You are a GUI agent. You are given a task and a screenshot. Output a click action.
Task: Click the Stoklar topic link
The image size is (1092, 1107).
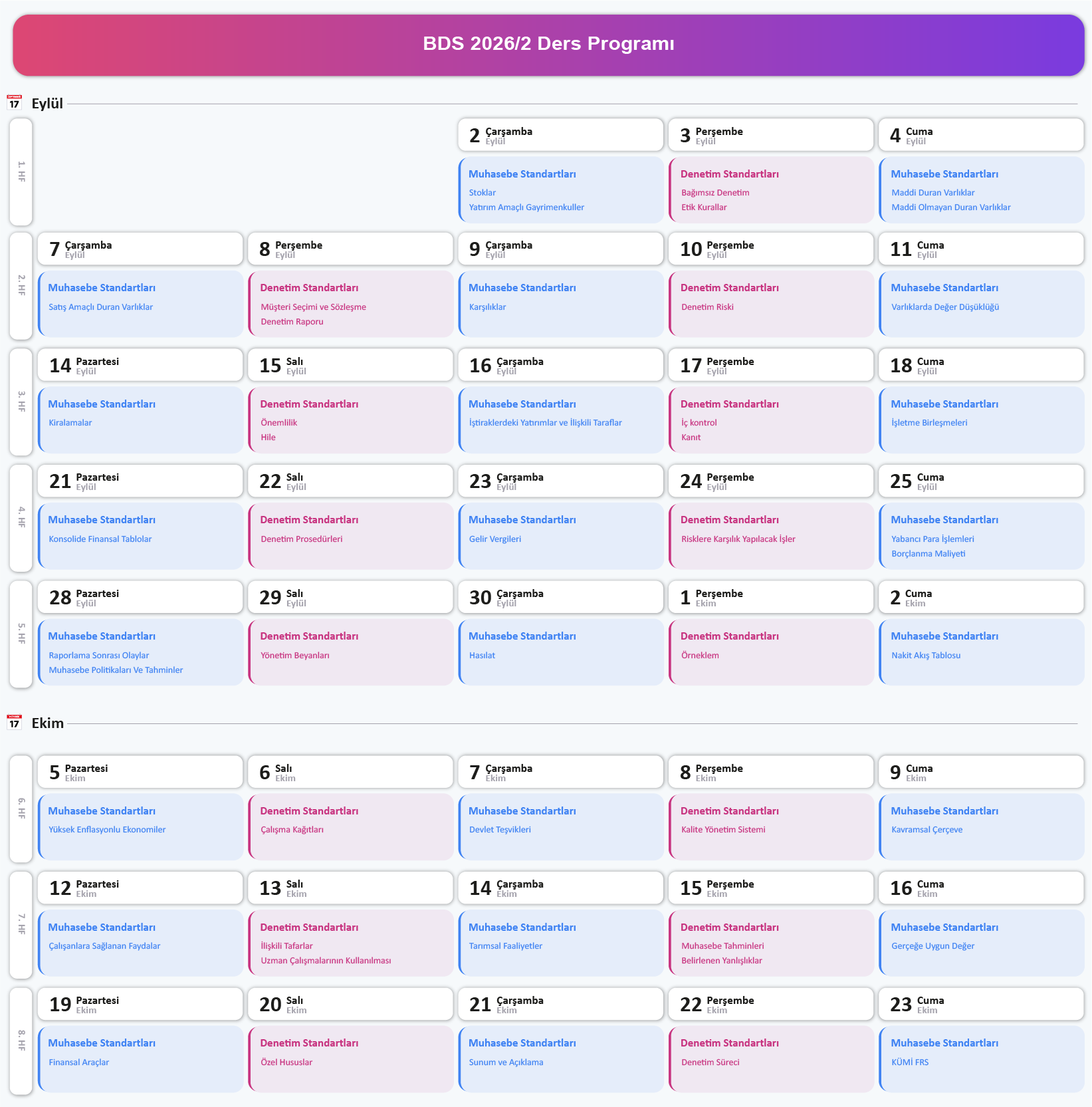pyautogui.click(x=483, y=193)
